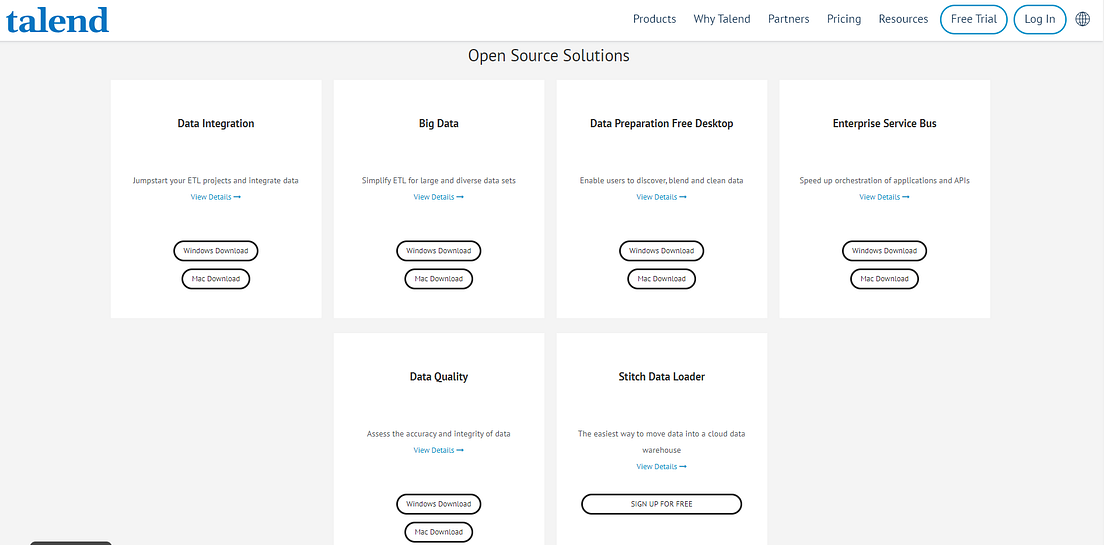Click the Open Source Solutions heading
Viewport: 1104px width, 545px height.
click(548, 55)
